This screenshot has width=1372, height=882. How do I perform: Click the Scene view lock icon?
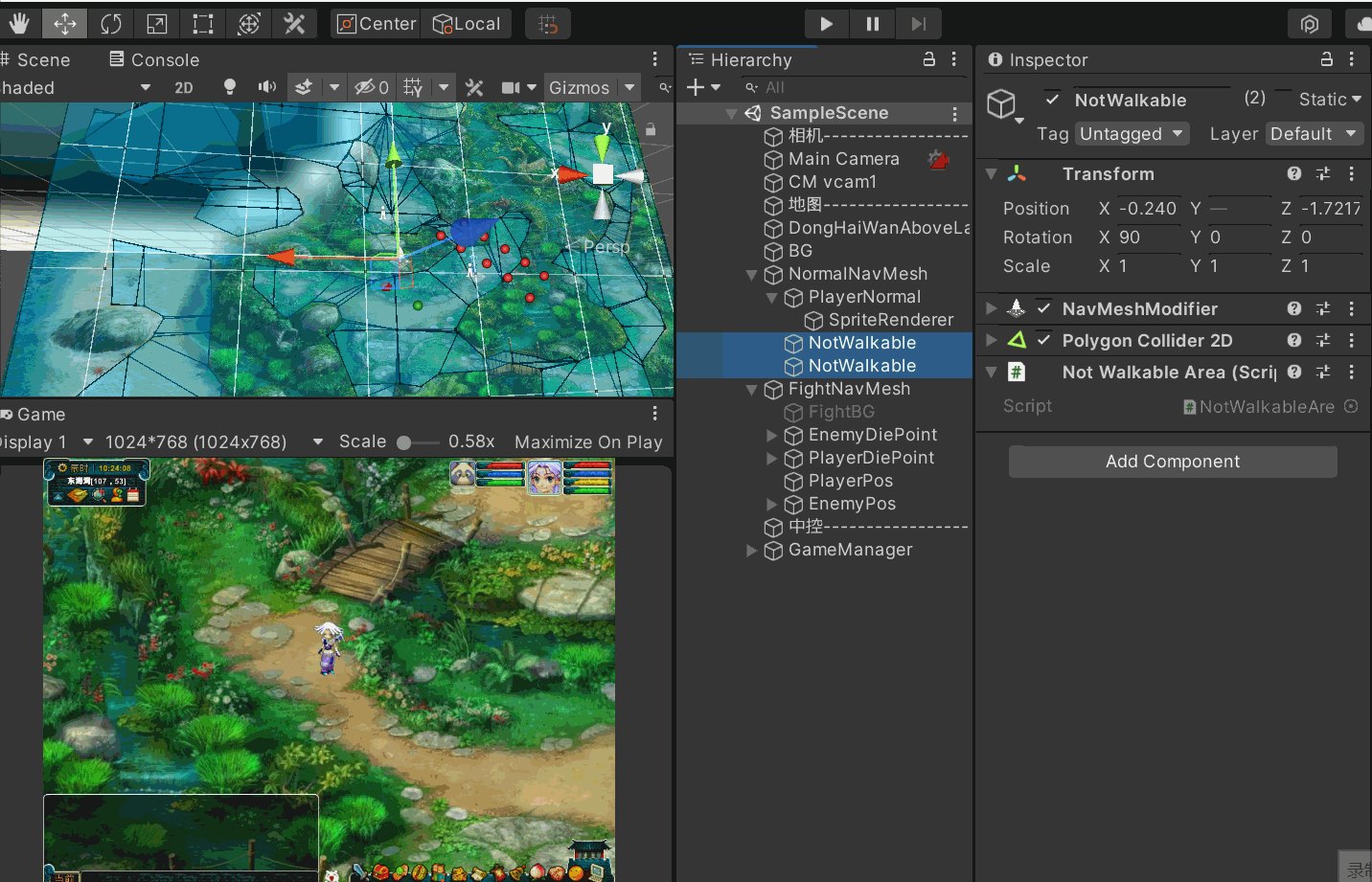pyautogui.click(x=651, y=129)
